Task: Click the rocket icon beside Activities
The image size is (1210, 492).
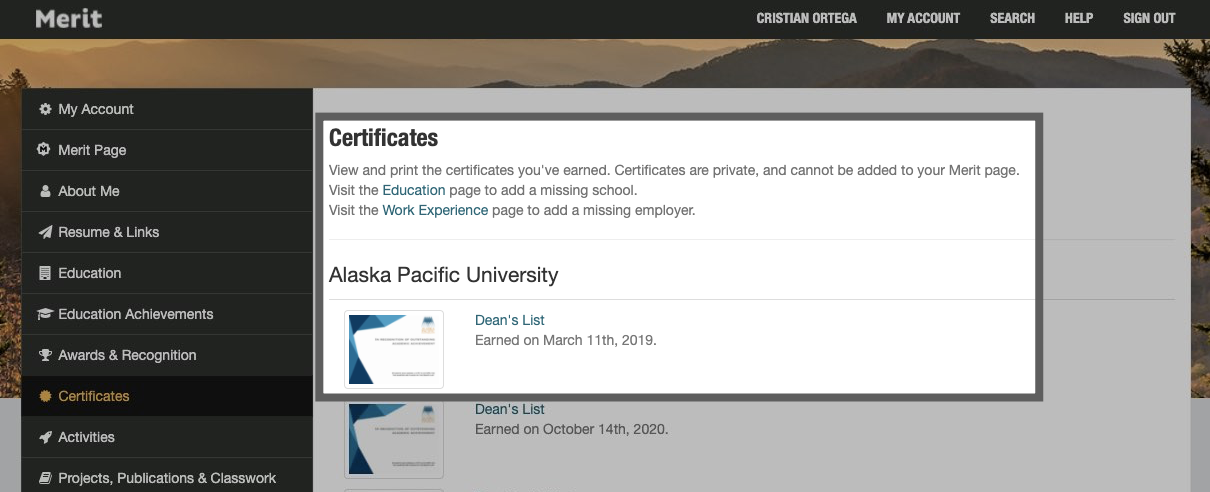Action: coord(45,437)
